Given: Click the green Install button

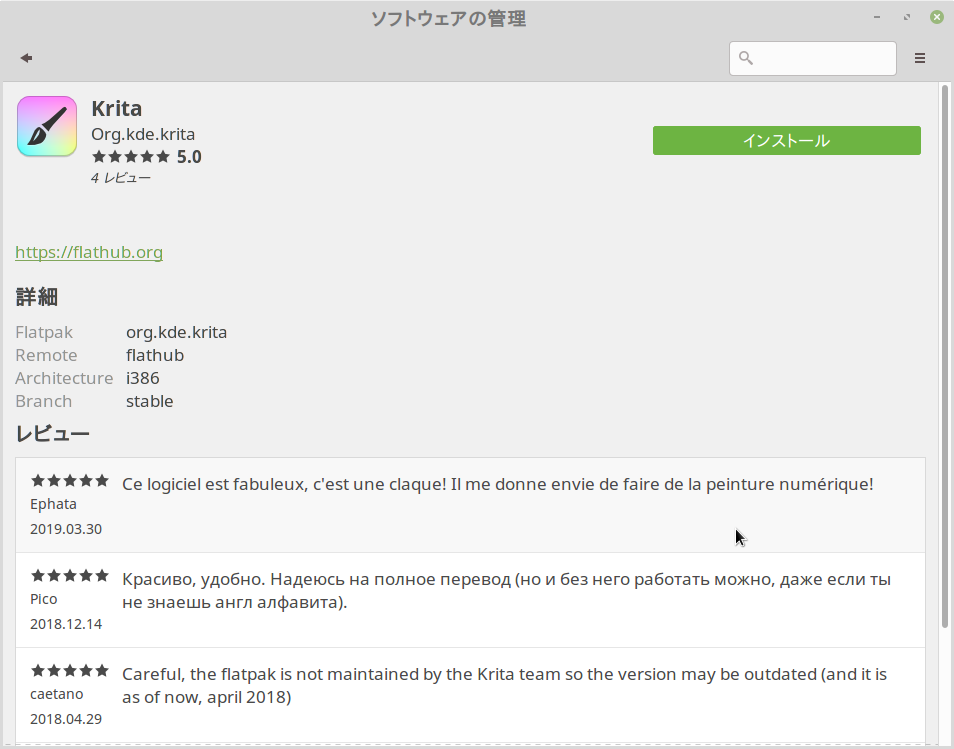Looking at the screenshot, I should 787,141.
